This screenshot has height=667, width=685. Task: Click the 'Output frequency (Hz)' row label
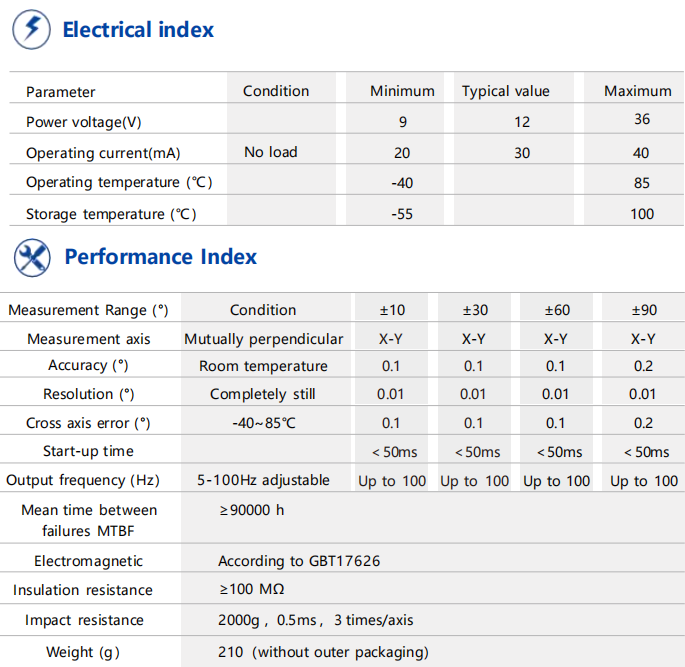tap(83, 480)
